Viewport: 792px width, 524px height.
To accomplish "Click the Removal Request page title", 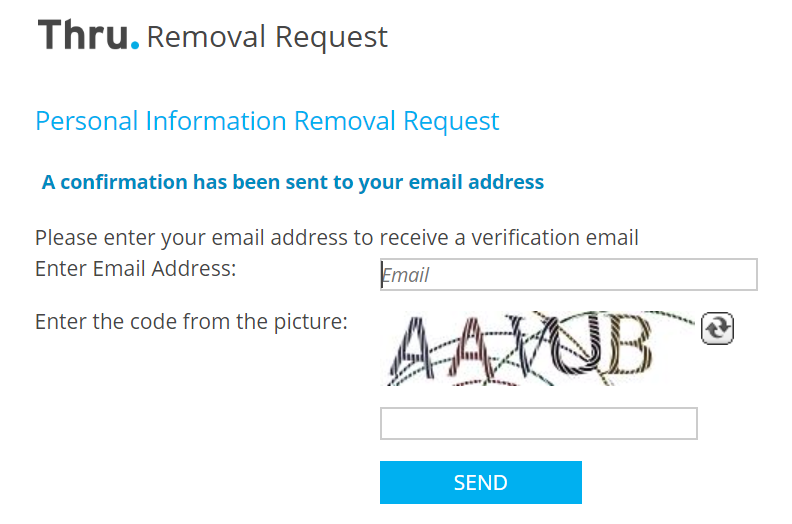I will 267,37.
